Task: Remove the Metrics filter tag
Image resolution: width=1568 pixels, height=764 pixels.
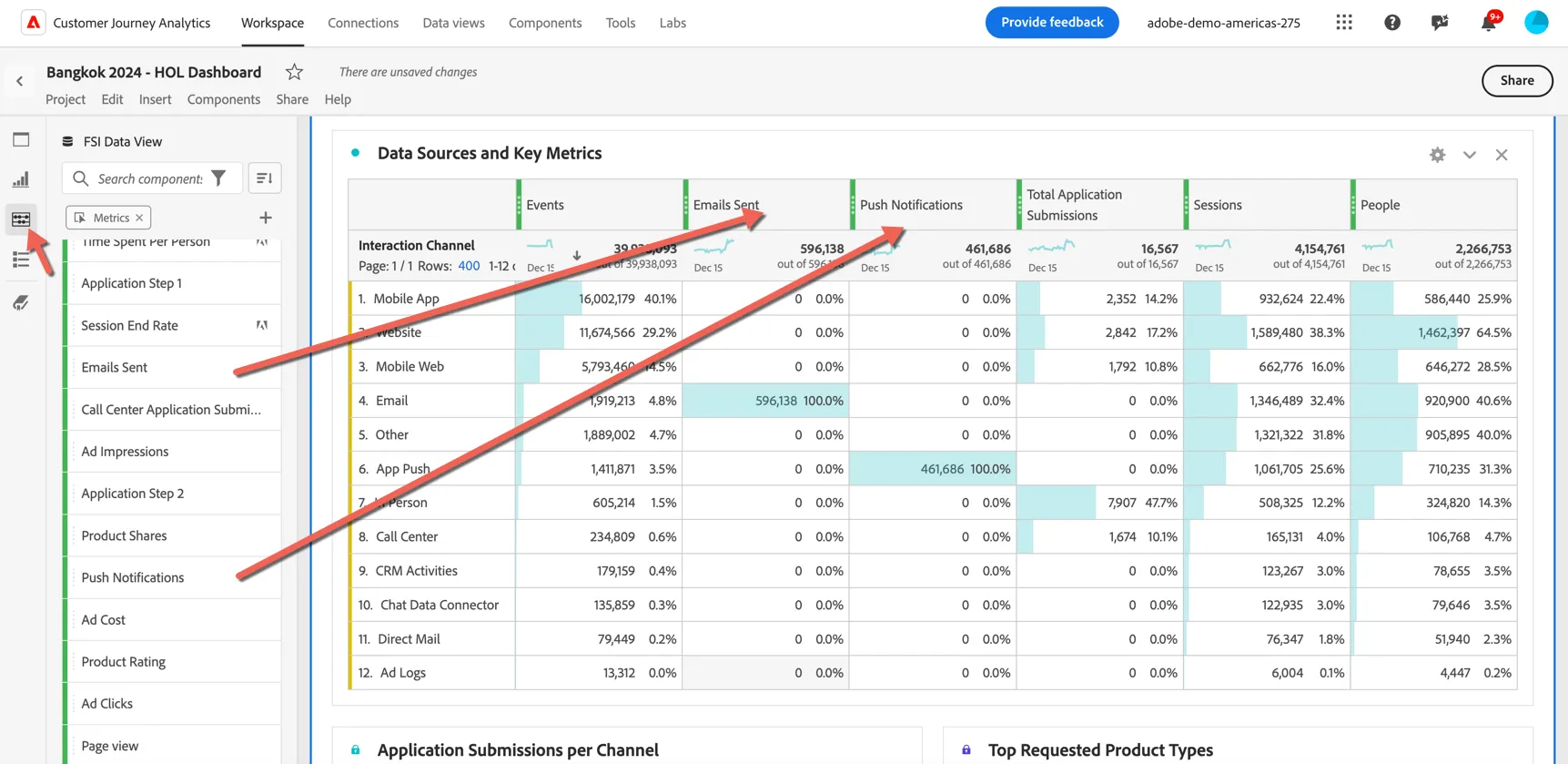Action: 139,218
